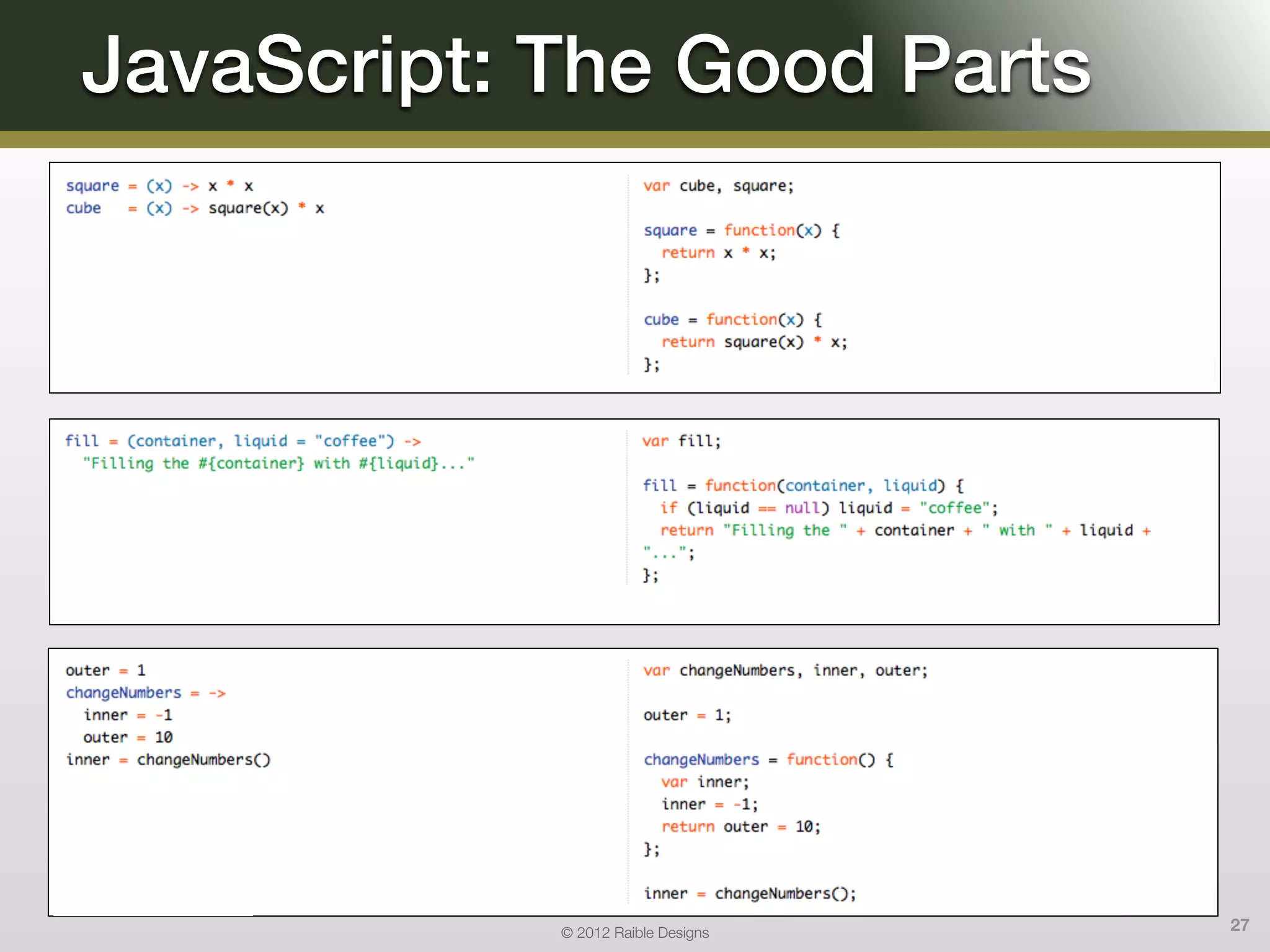Click 'var changeNumbers, inner, outer;' declaration
Image resolution: width=1270 pixels, height=952 pixels.
click(x=785, y=671)
